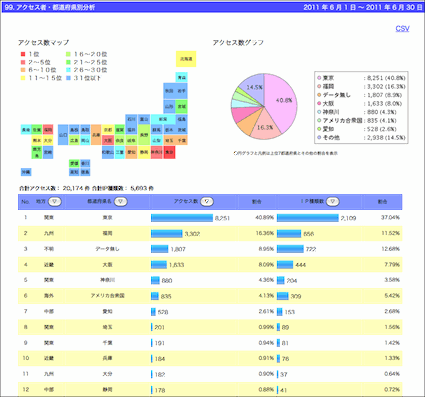Select the 山口 tile on the map
This screenshot has height=397, width=425.
click(x=63, y=135)
